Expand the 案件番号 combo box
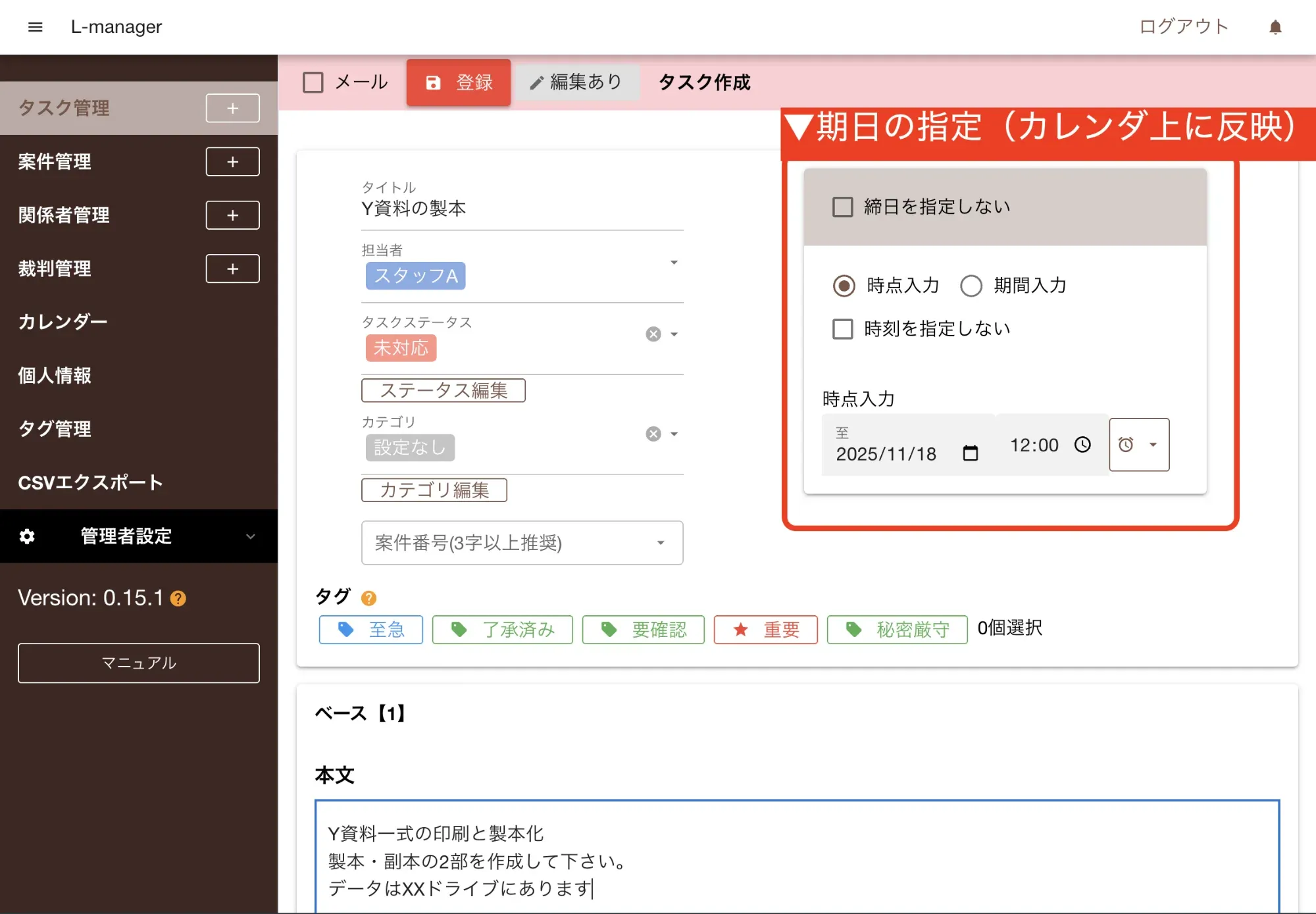The image size is (1316, 914). click(x=661, y=543)
